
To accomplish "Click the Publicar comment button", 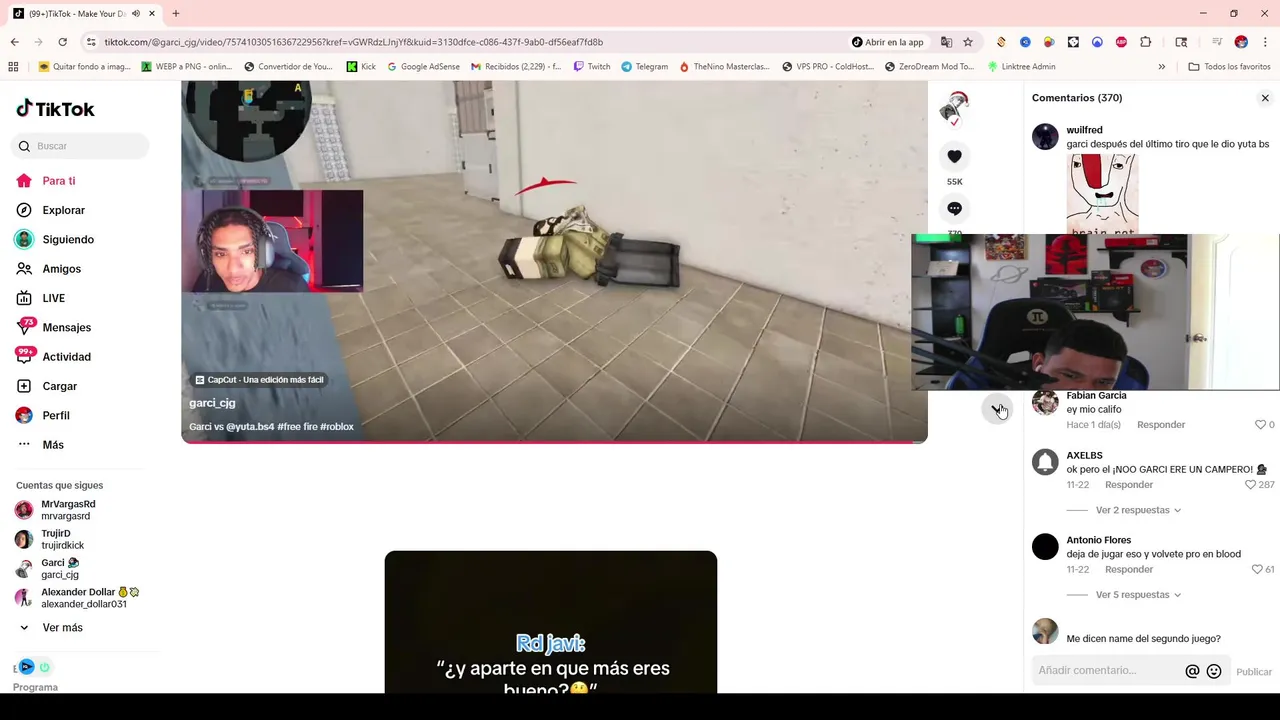I will [x=1254, y=672].
